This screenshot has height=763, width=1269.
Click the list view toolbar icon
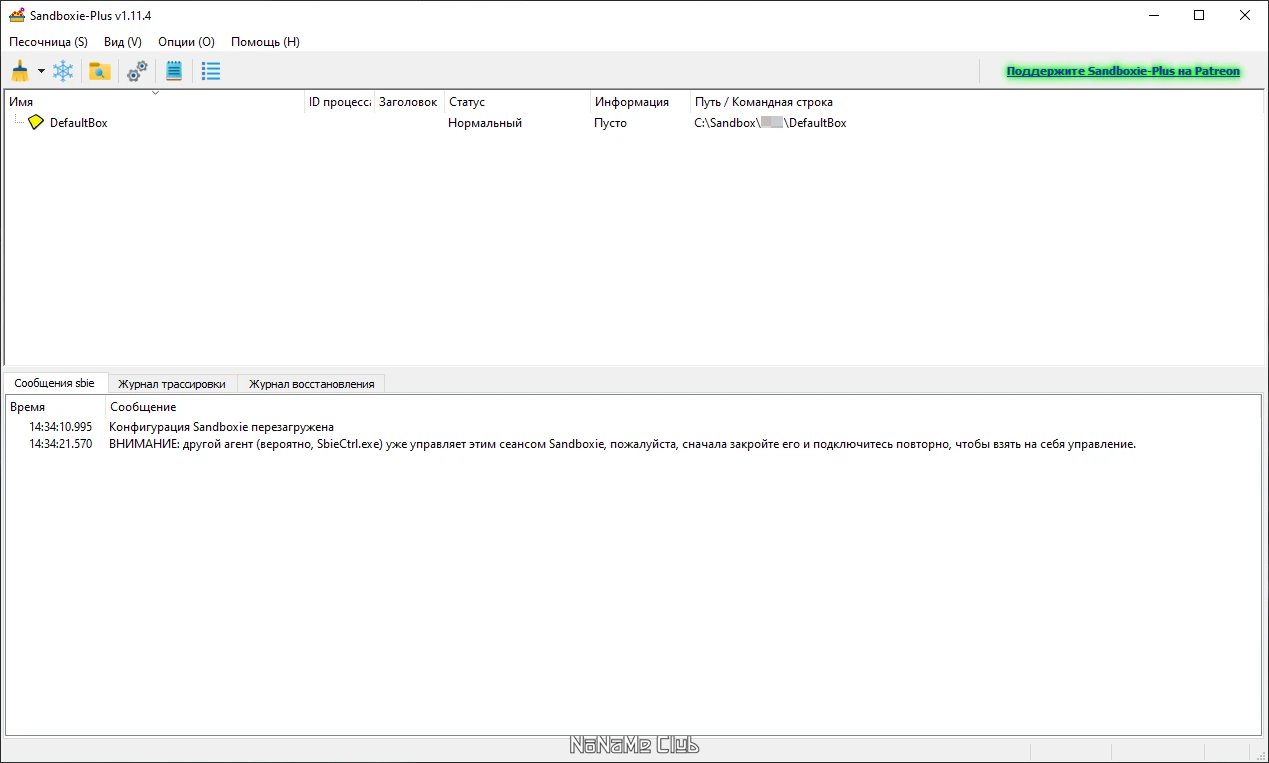211,71
